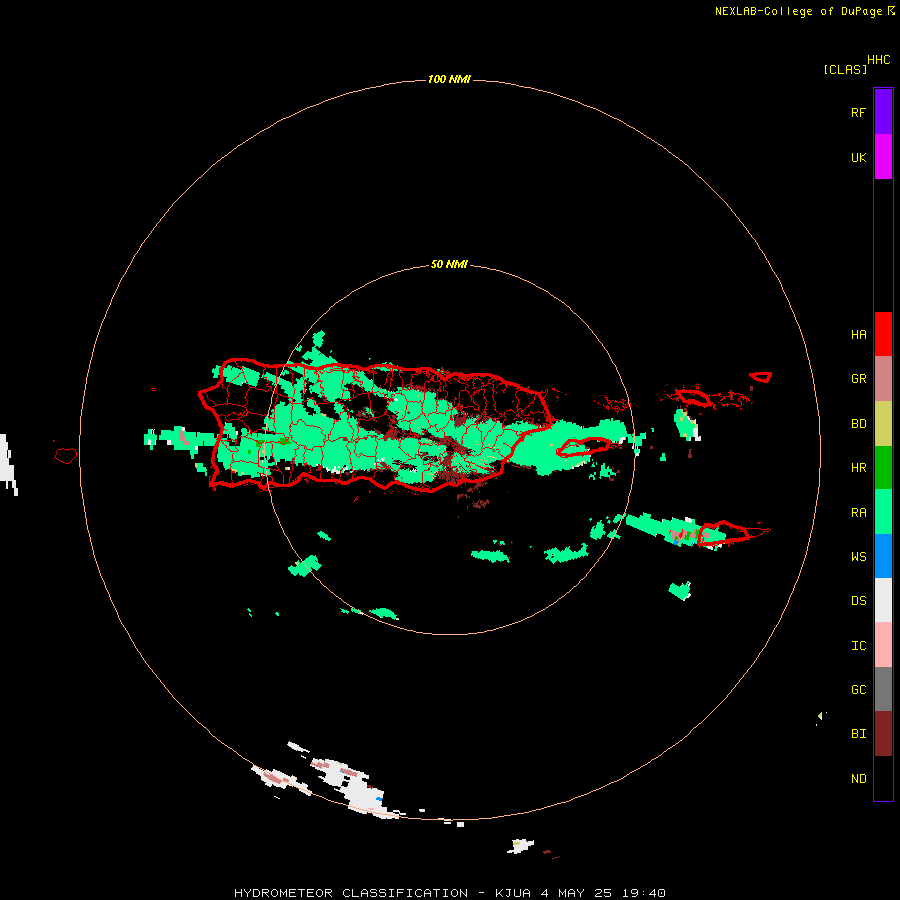Viewport: 900px width, 900px height.
Task: Click the RF legend label
Action: tap(858, 112)
